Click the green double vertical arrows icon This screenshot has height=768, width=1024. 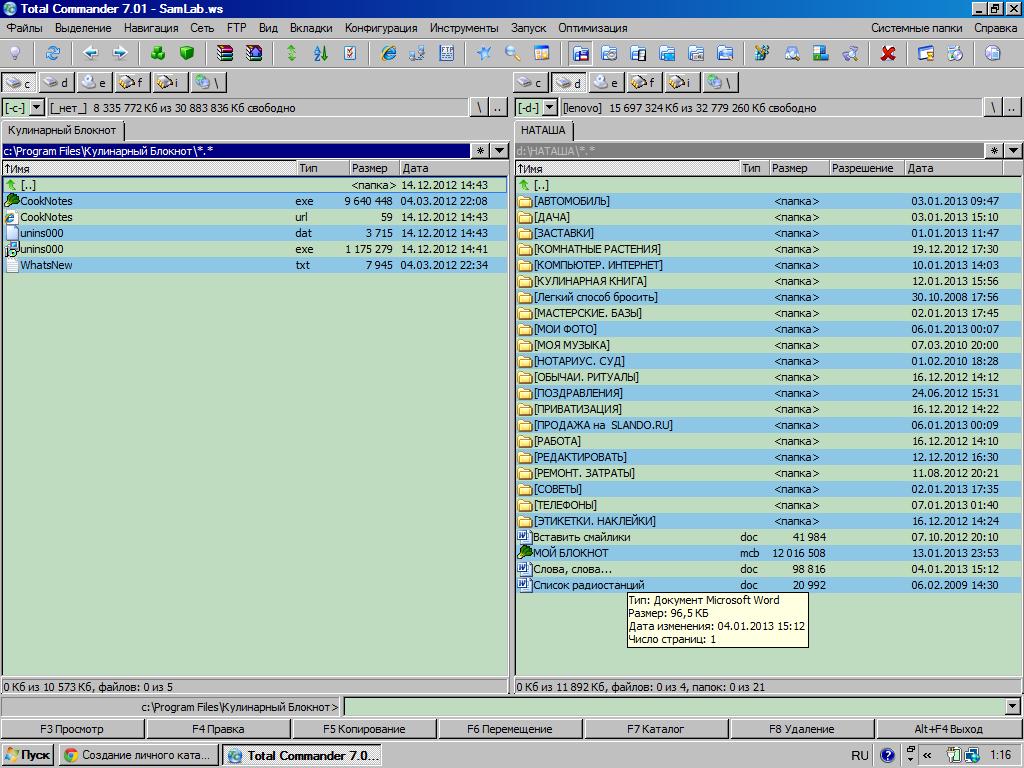[x=292, y=54]
